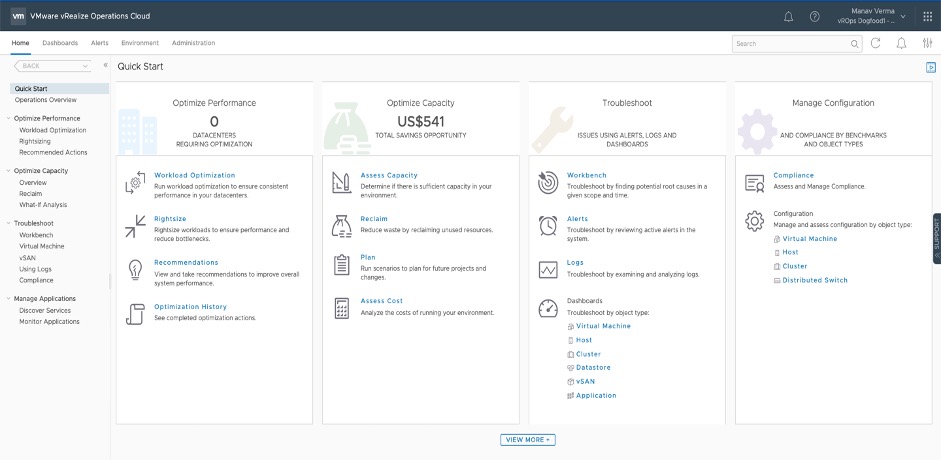Click the Quick Start video play icon

pyautogui.click(x=931, y=67)
